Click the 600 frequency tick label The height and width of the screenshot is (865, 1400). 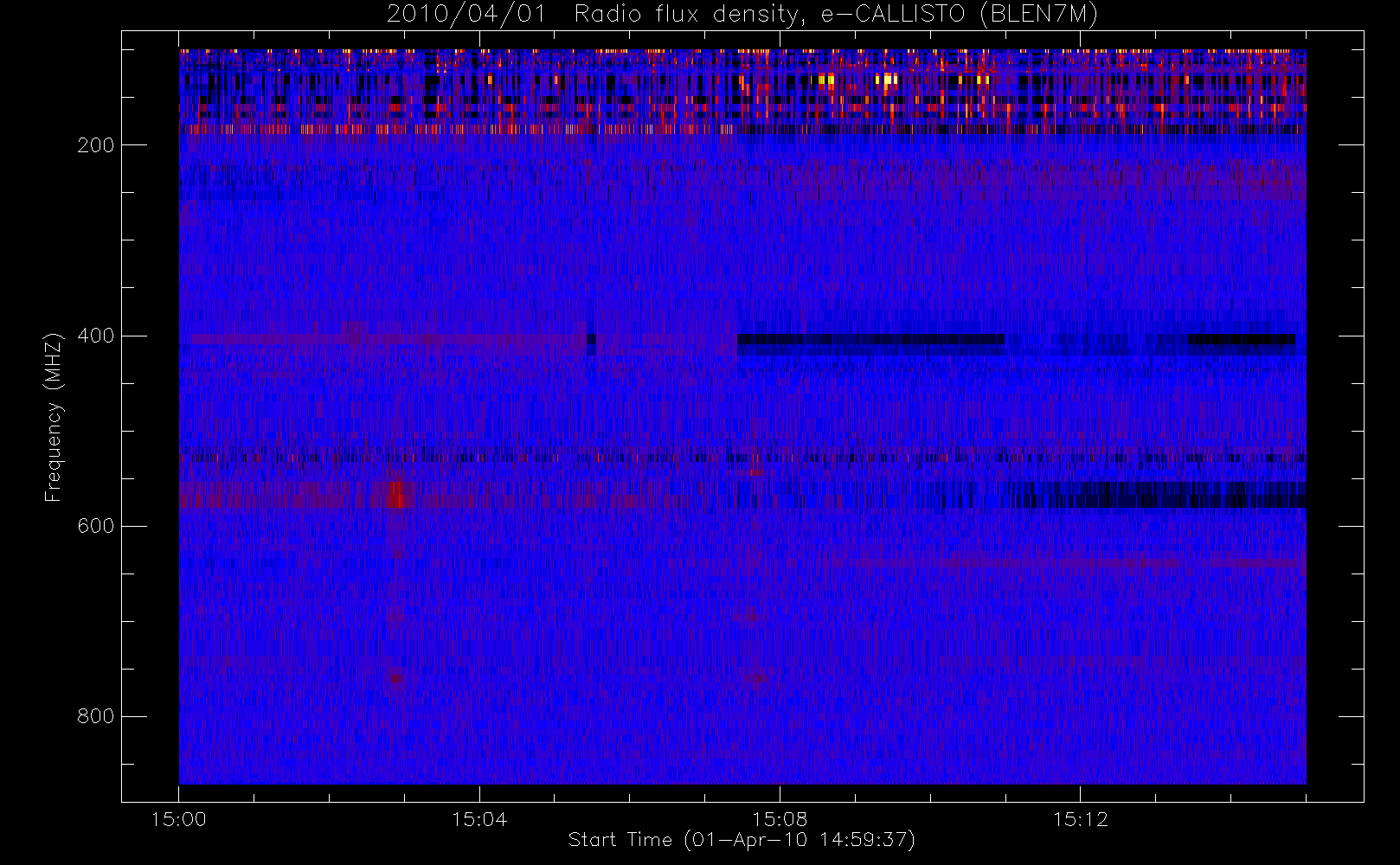tap(96, 526)
